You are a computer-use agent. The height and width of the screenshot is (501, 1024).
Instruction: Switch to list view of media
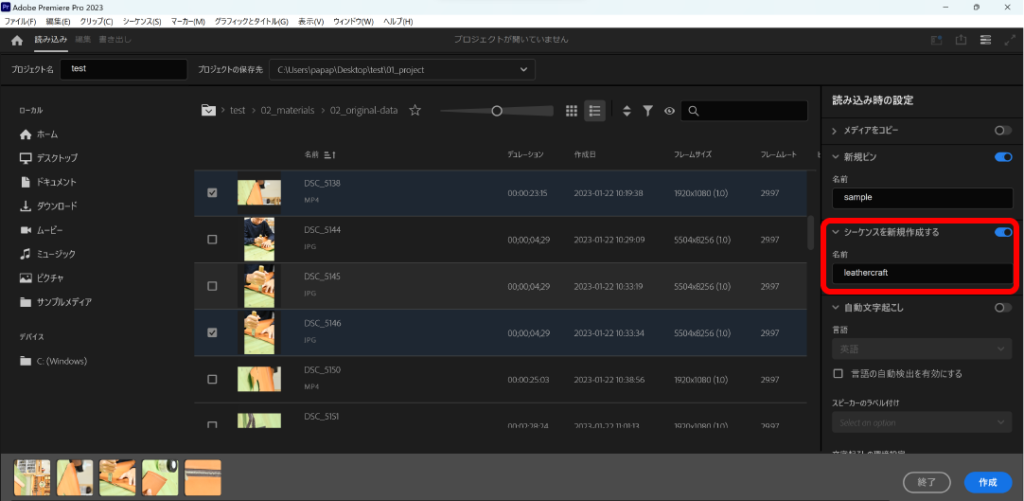595,111
